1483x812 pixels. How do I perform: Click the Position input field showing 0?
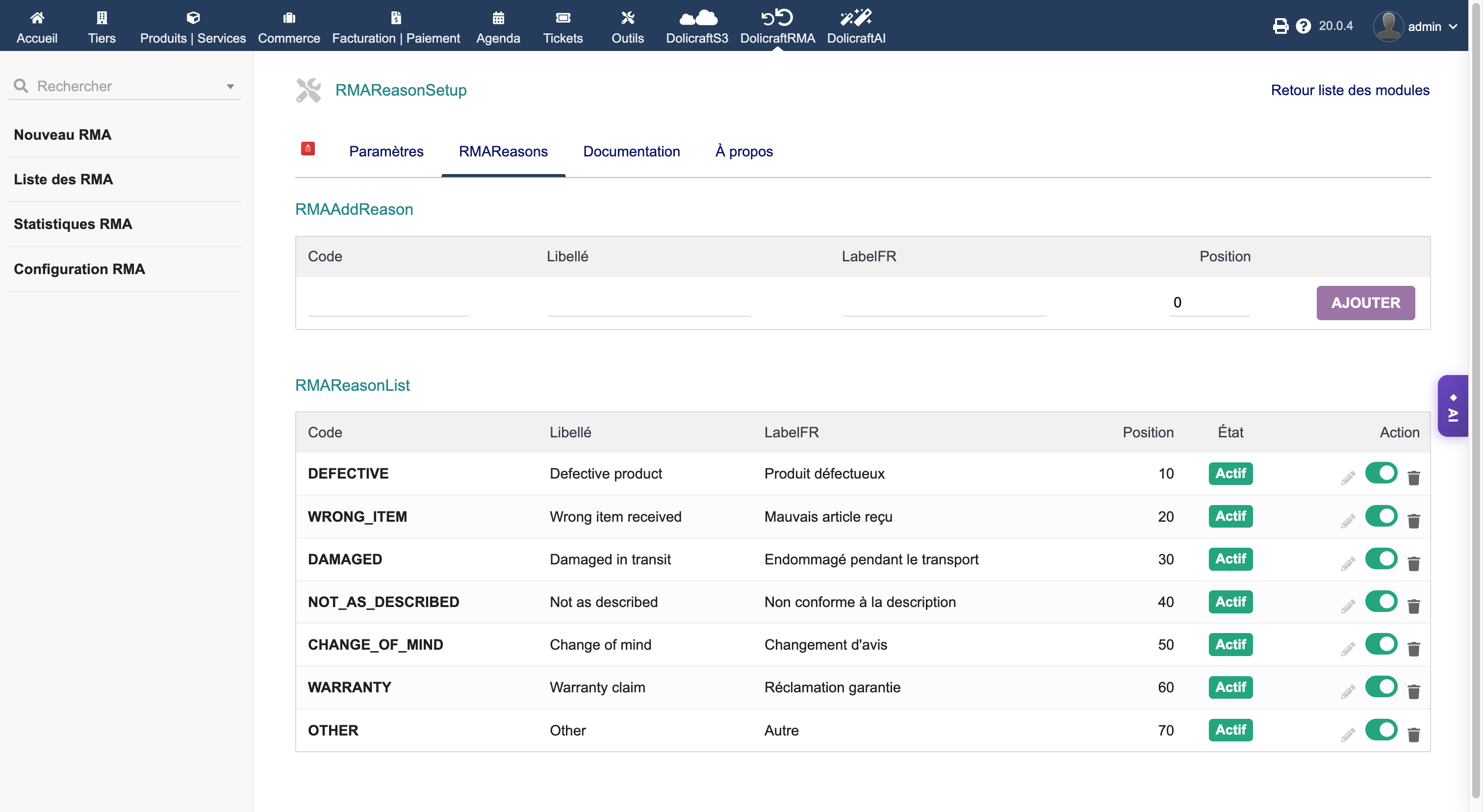coord(1208,302)
